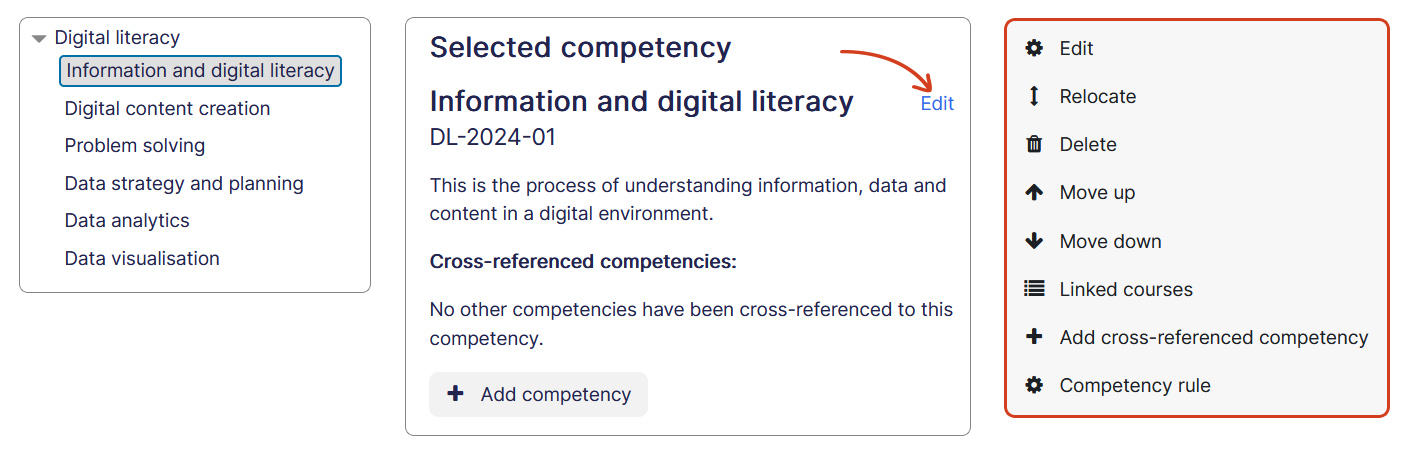
Task: Click the trash can Delete icon
Action: coord(1034,145)
